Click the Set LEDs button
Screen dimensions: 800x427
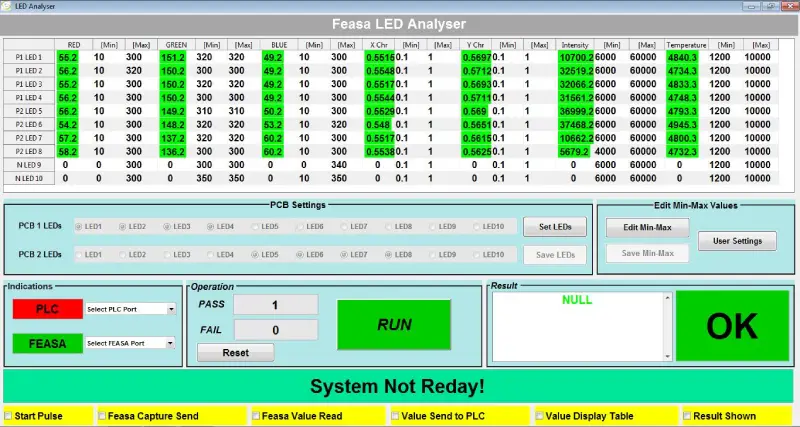pos(555,227)
